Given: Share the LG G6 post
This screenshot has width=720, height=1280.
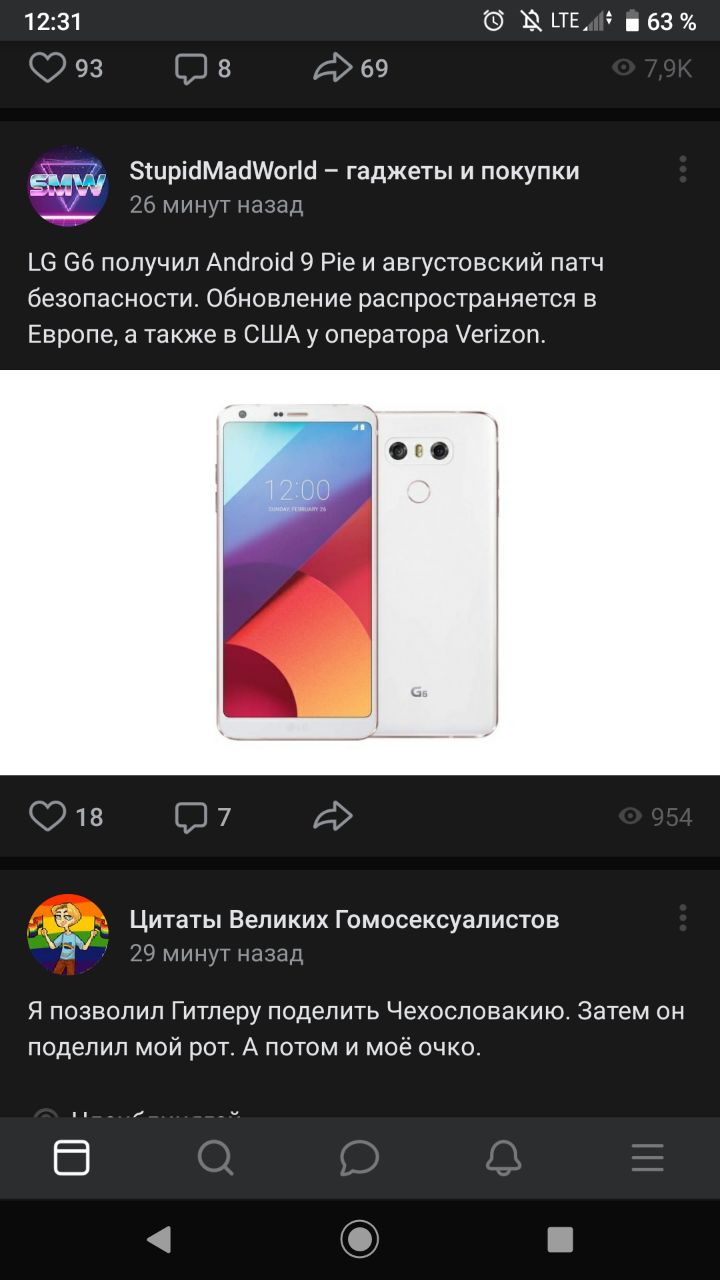Looking at the screenshot, I should (333, 816).
